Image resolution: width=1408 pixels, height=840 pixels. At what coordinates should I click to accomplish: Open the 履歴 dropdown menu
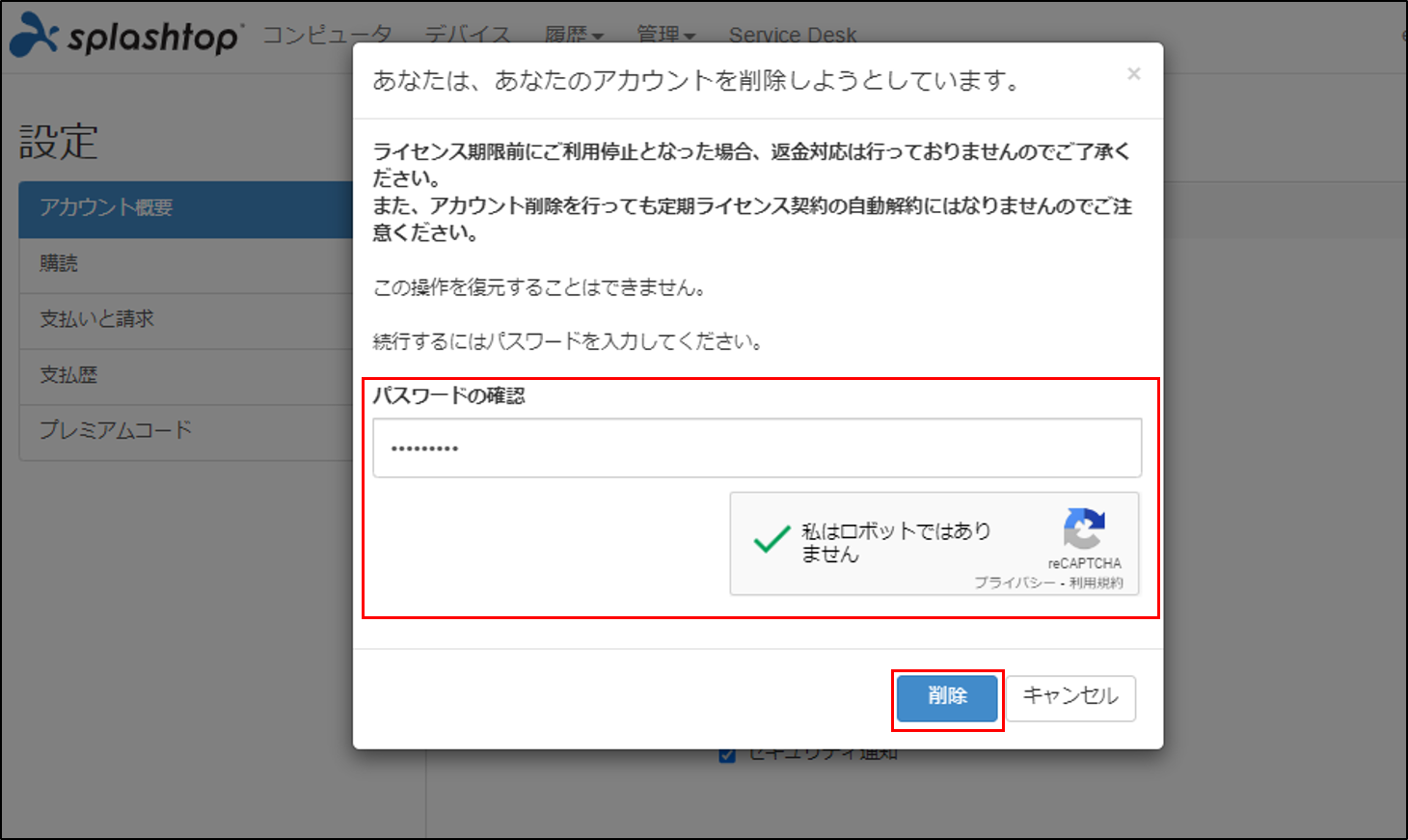click(574, 36)
